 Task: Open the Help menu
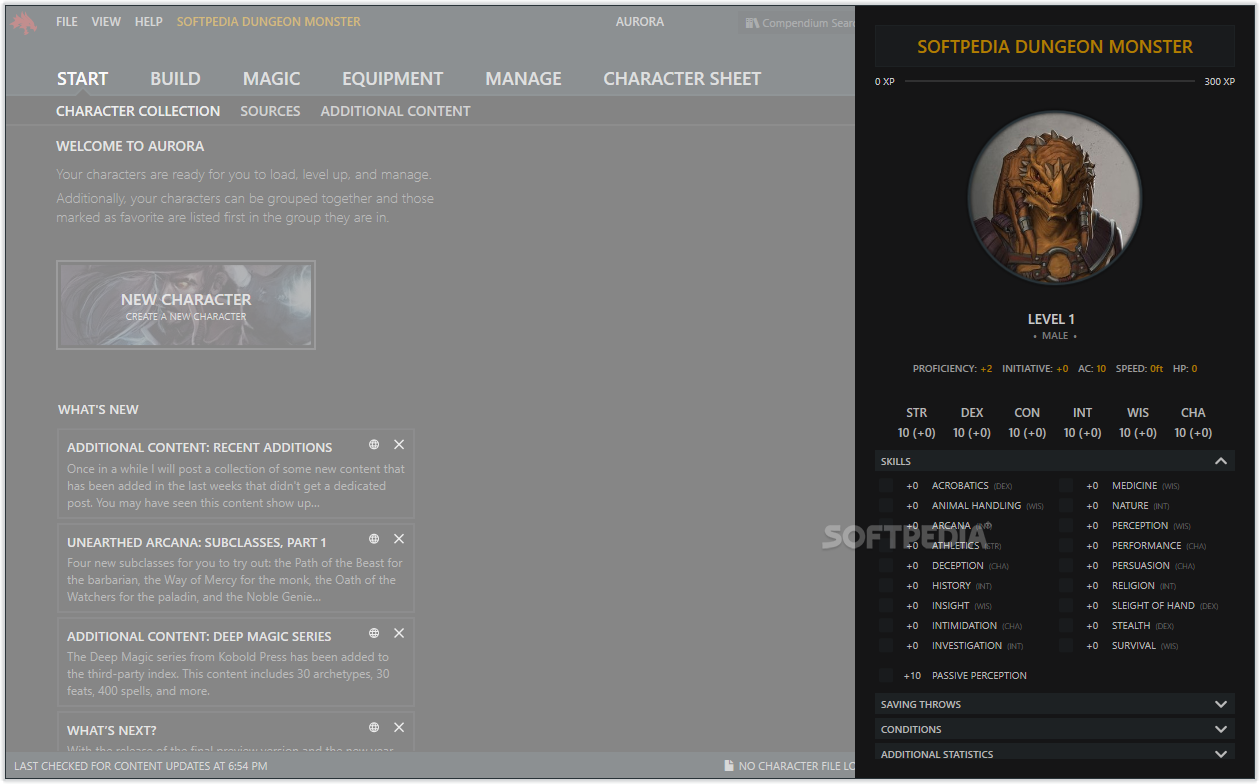(148, 21)
